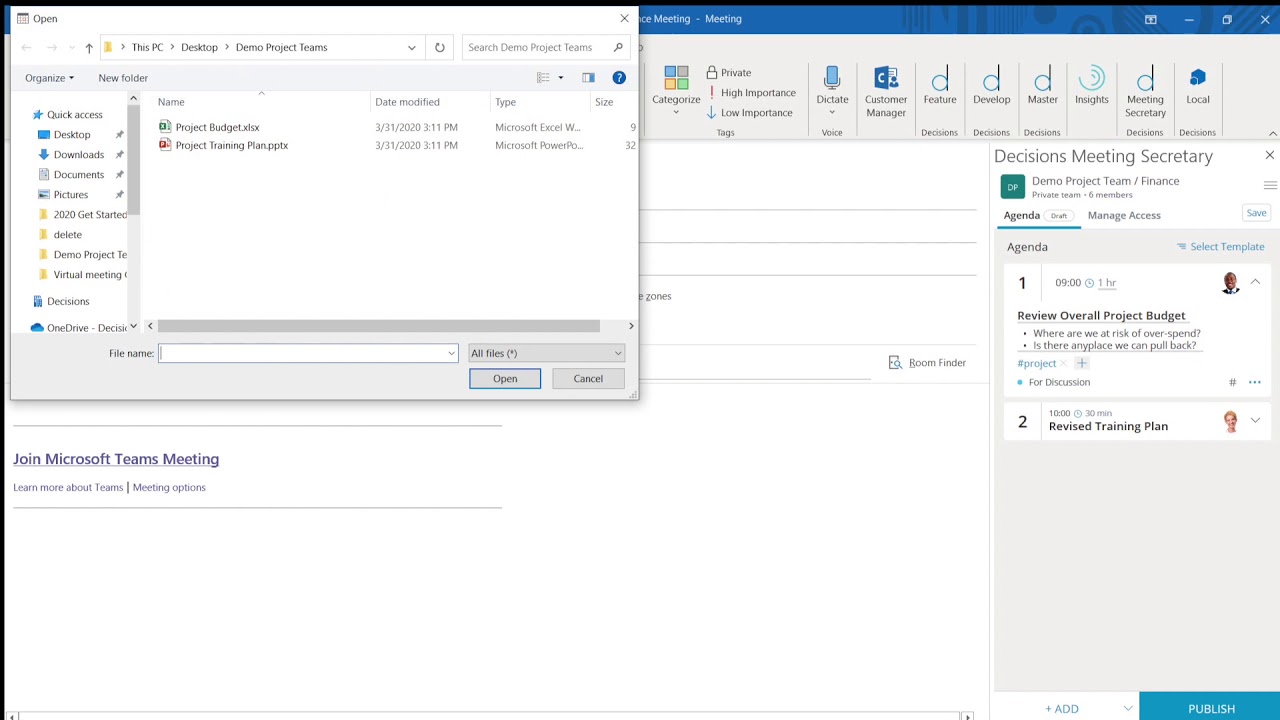Switch to the Manage Access tab

[1124, 215]
